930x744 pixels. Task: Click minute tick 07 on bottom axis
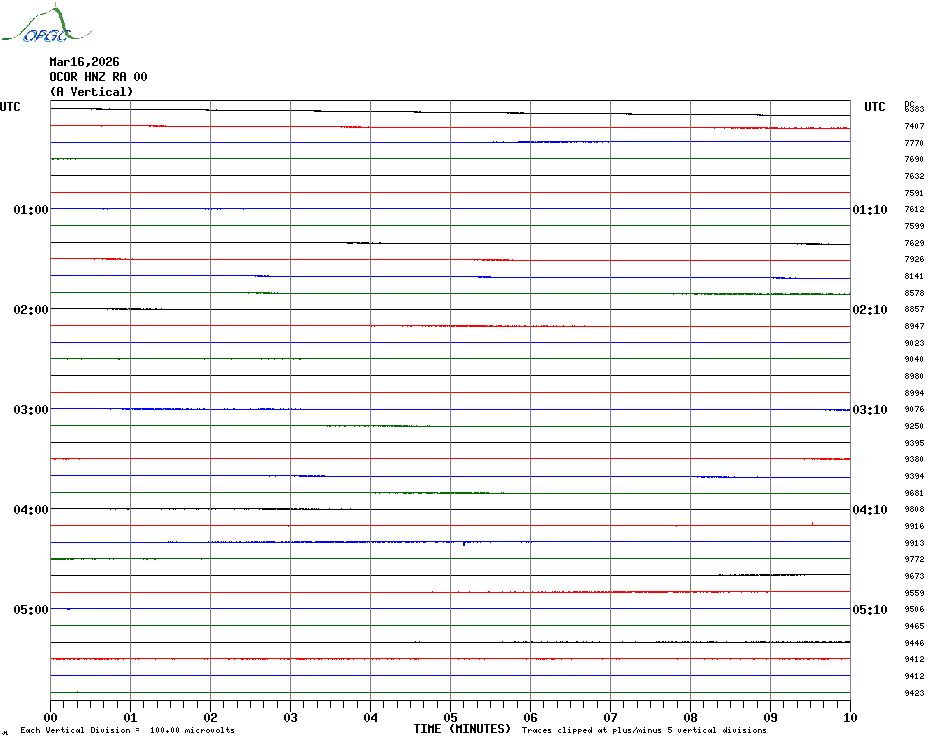pos(610,717)
